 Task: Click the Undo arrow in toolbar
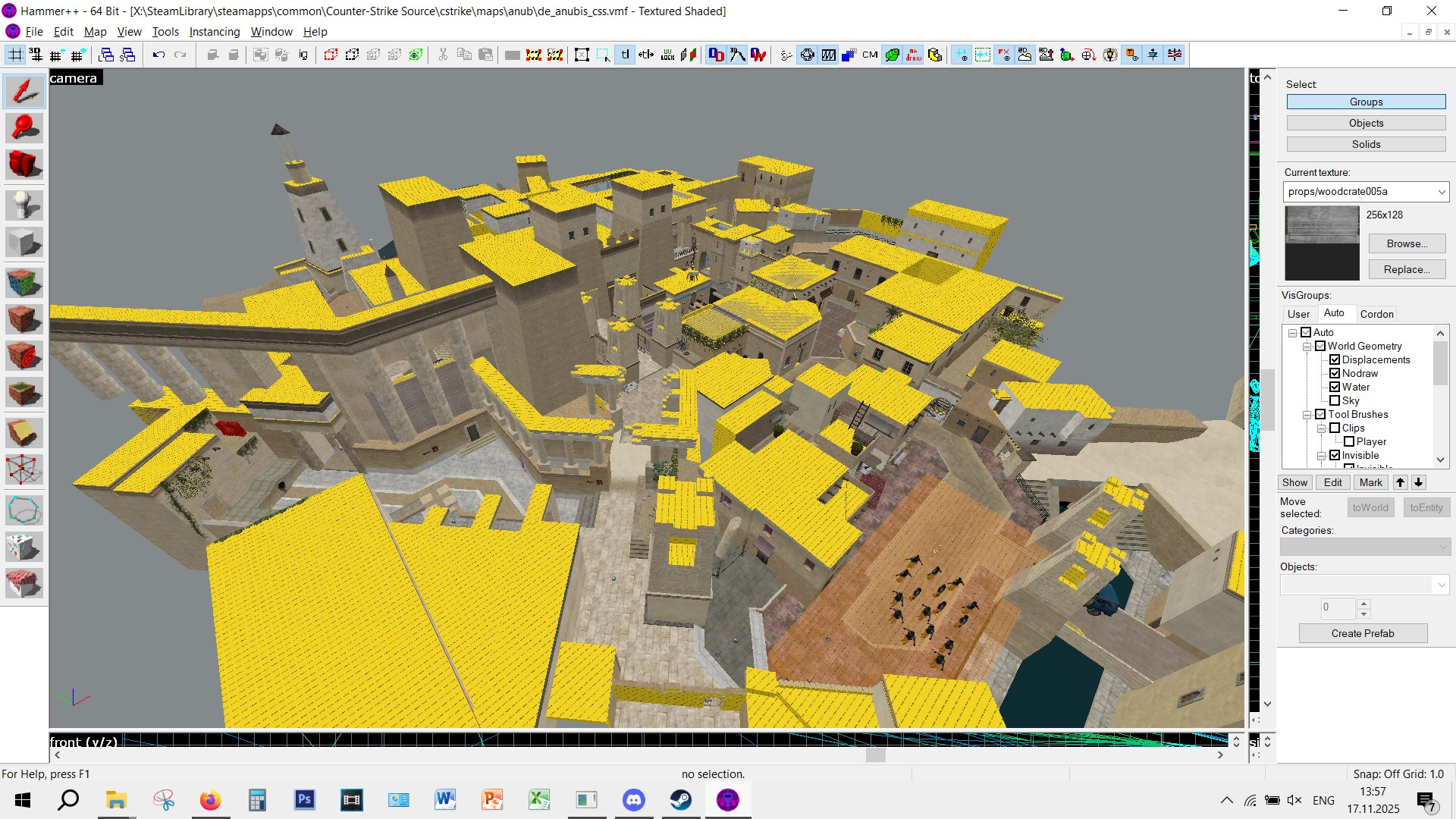pyautogui.click(x=158, y=55)
